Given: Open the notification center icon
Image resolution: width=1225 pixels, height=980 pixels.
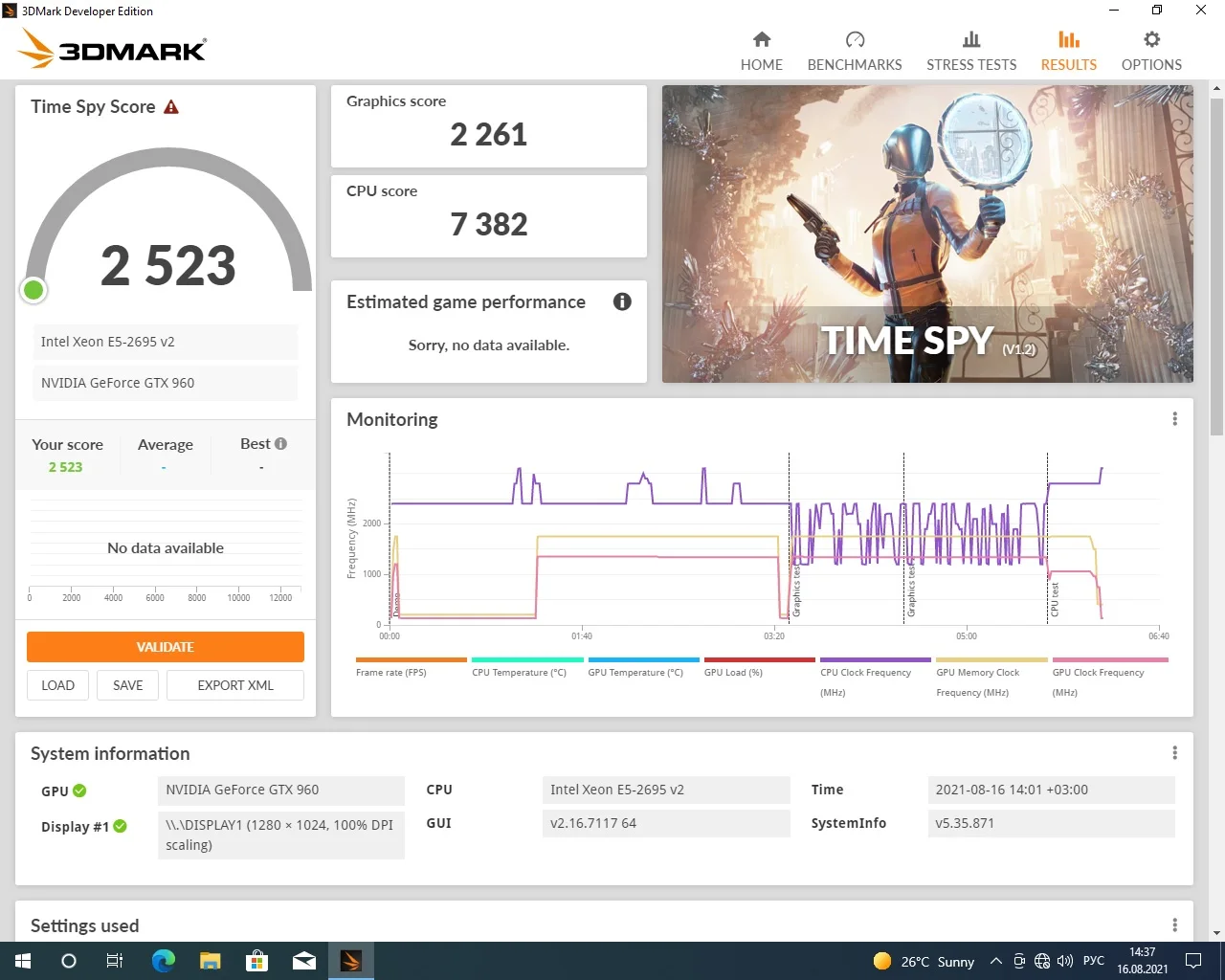Looking at the screenshot, I should click(1193, 961).
